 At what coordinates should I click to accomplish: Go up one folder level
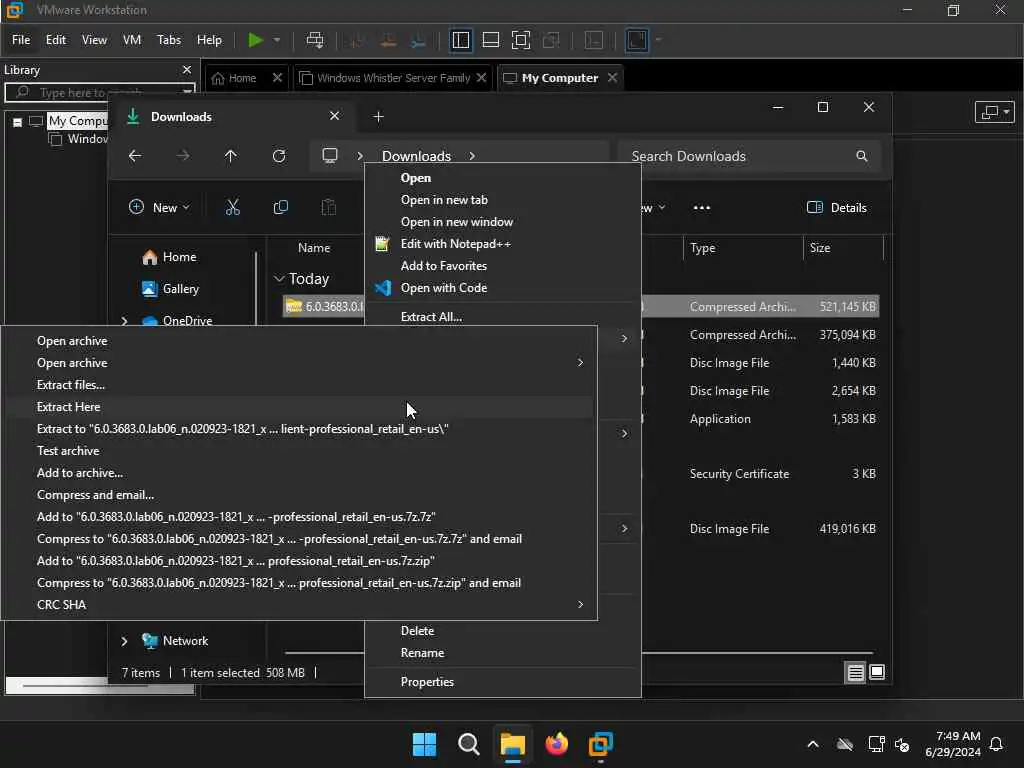231,156
